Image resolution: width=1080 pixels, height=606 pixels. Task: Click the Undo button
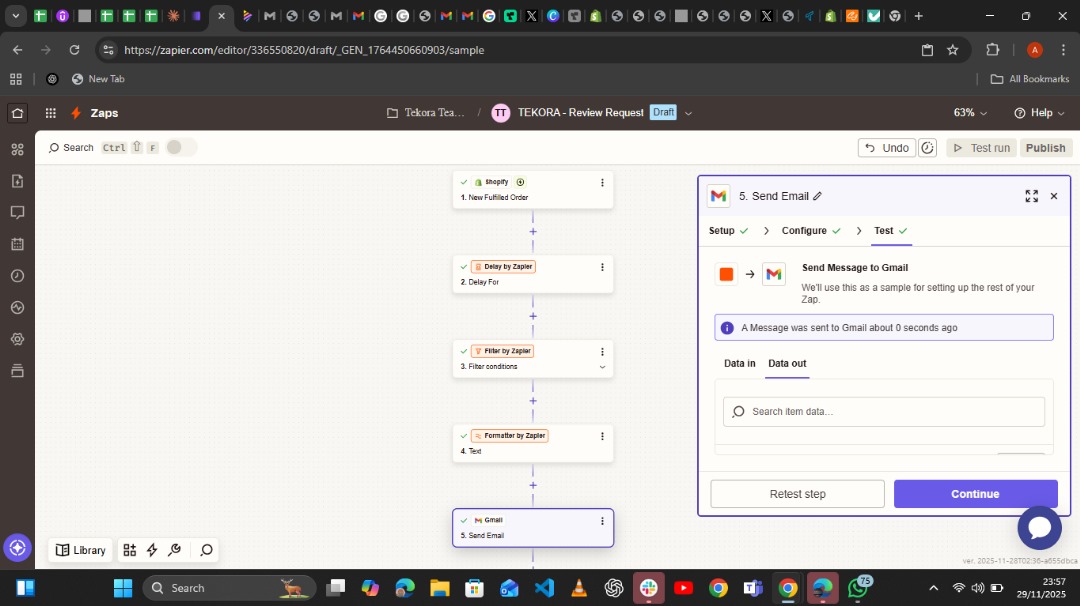pyautogui.click(x=887, y=147)
